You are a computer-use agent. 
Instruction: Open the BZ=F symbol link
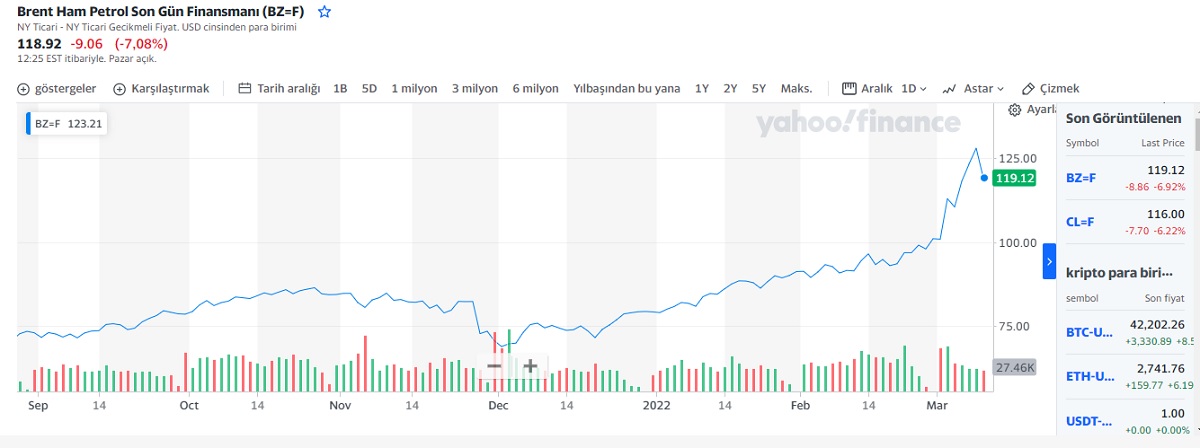[x=1081, y=177]
